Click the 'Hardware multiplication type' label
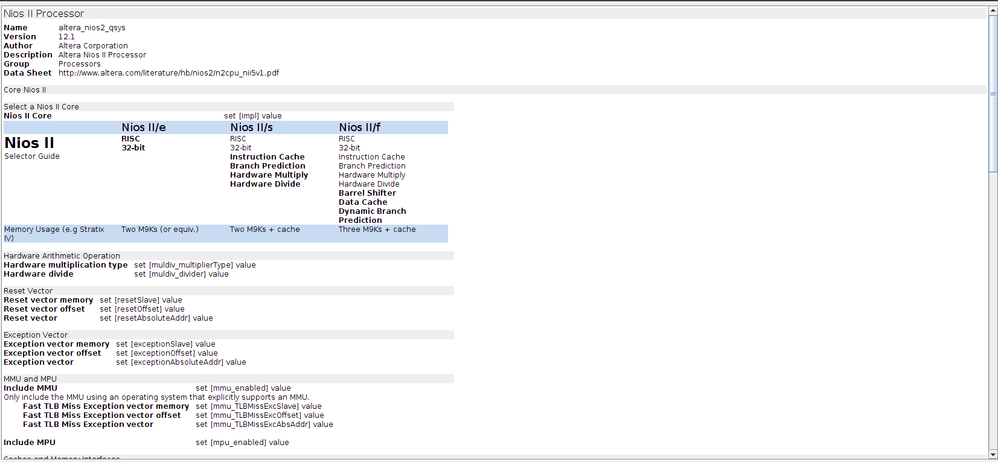The width and height of the screenshot is (998, 462). (66, 265)
